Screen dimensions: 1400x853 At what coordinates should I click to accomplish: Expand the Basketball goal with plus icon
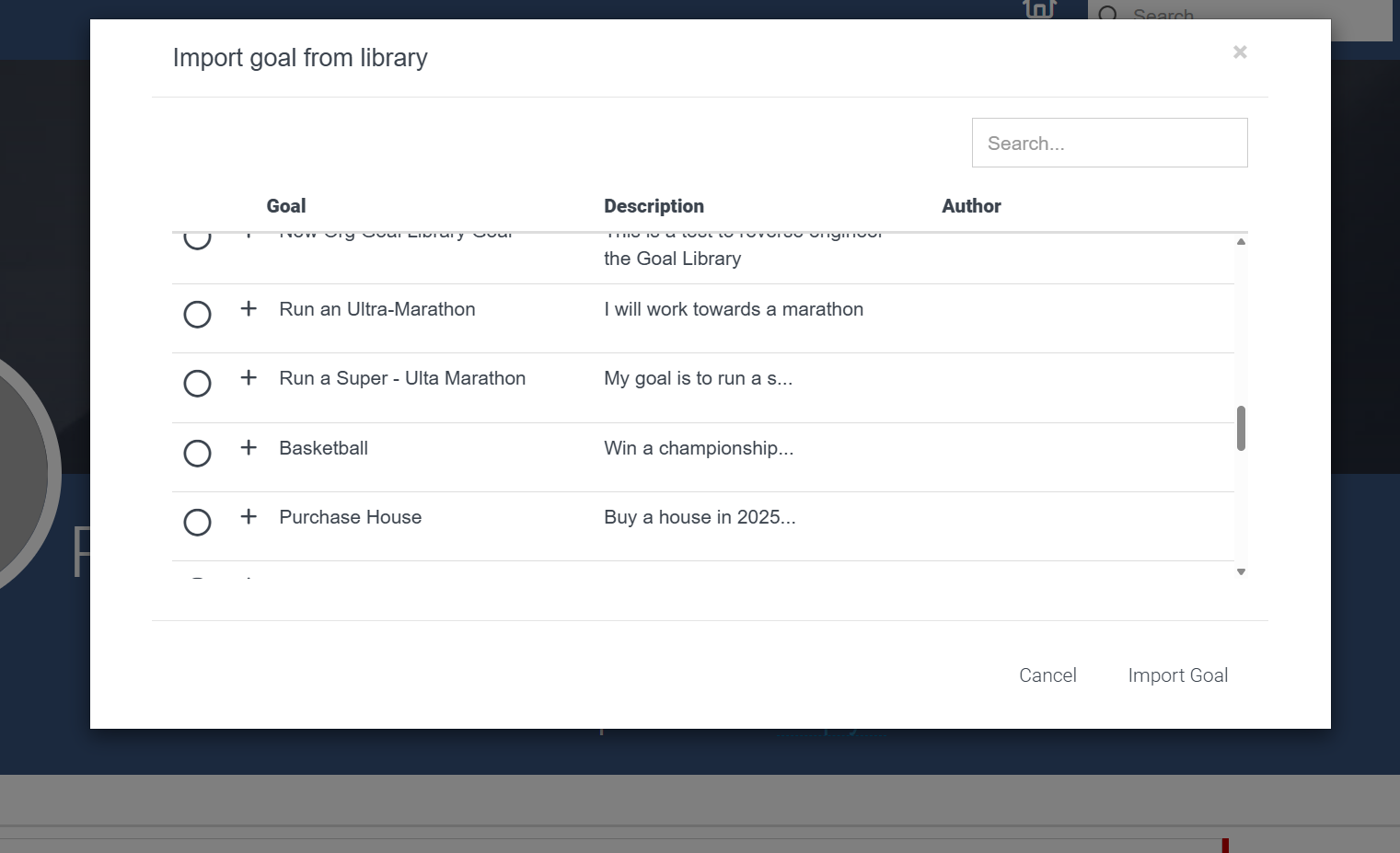point(249,448)
